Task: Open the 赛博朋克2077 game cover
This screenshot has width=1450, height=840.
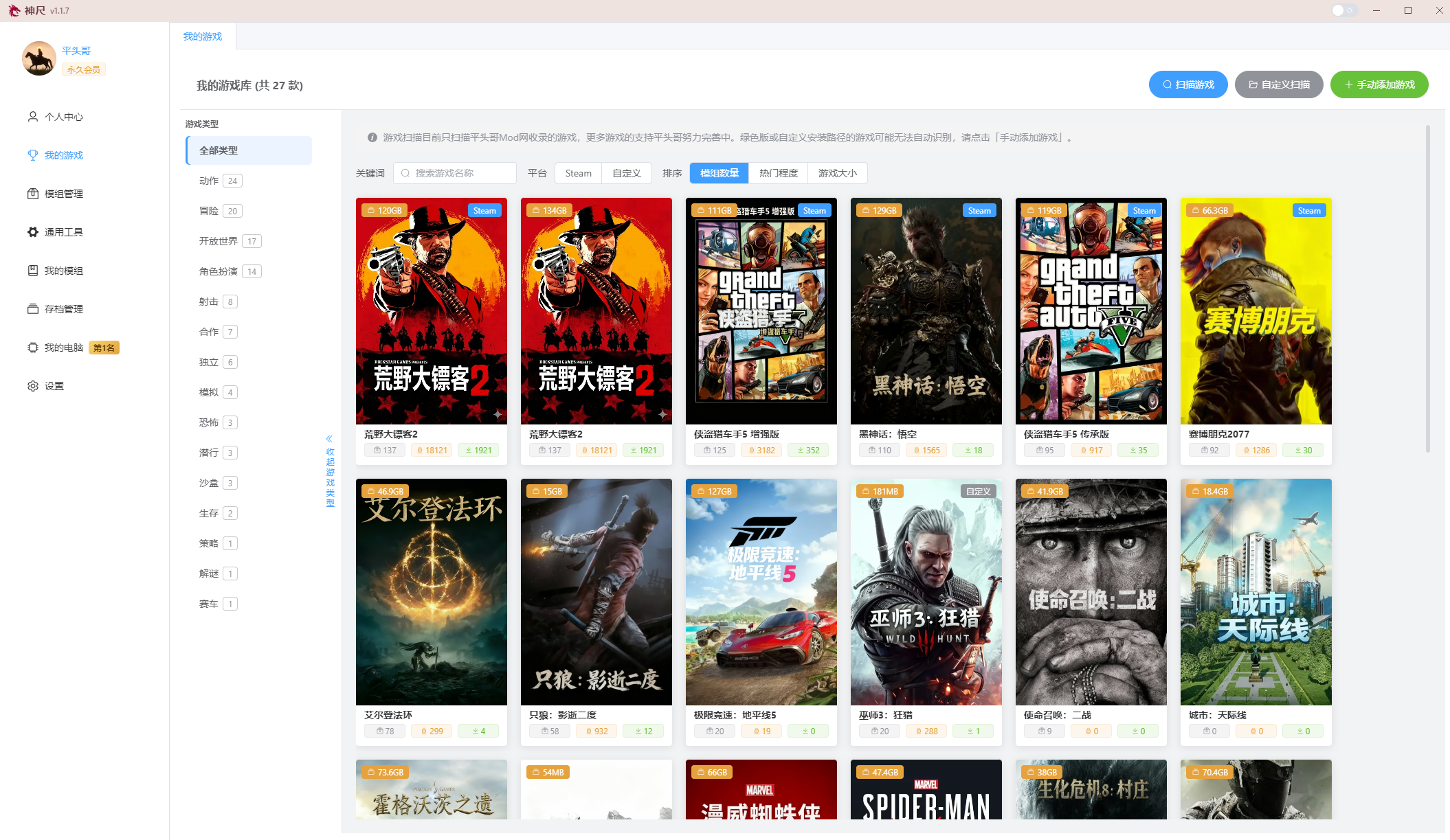Action: tap(1256, 311)
